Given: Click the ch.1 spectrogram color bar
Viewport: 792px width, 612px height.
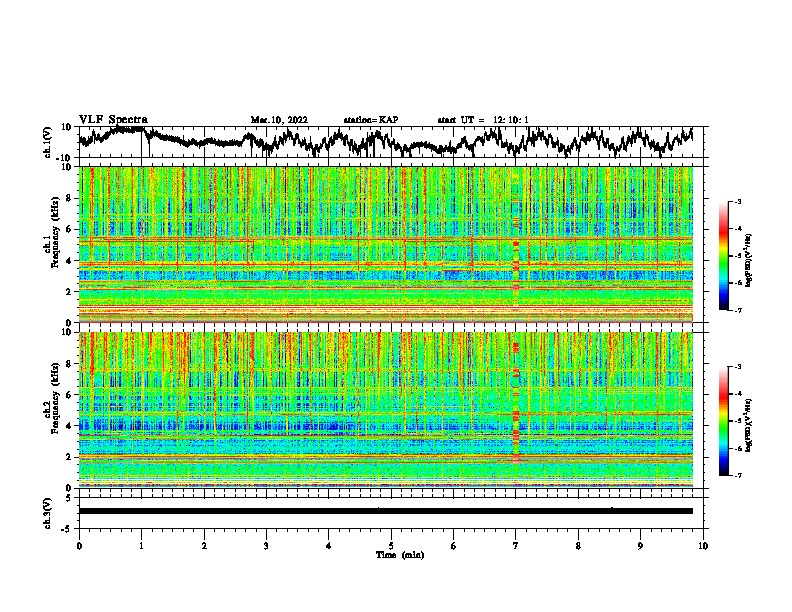Looking at the screenshot, I should pyautogui.click(x=723, y=256).
